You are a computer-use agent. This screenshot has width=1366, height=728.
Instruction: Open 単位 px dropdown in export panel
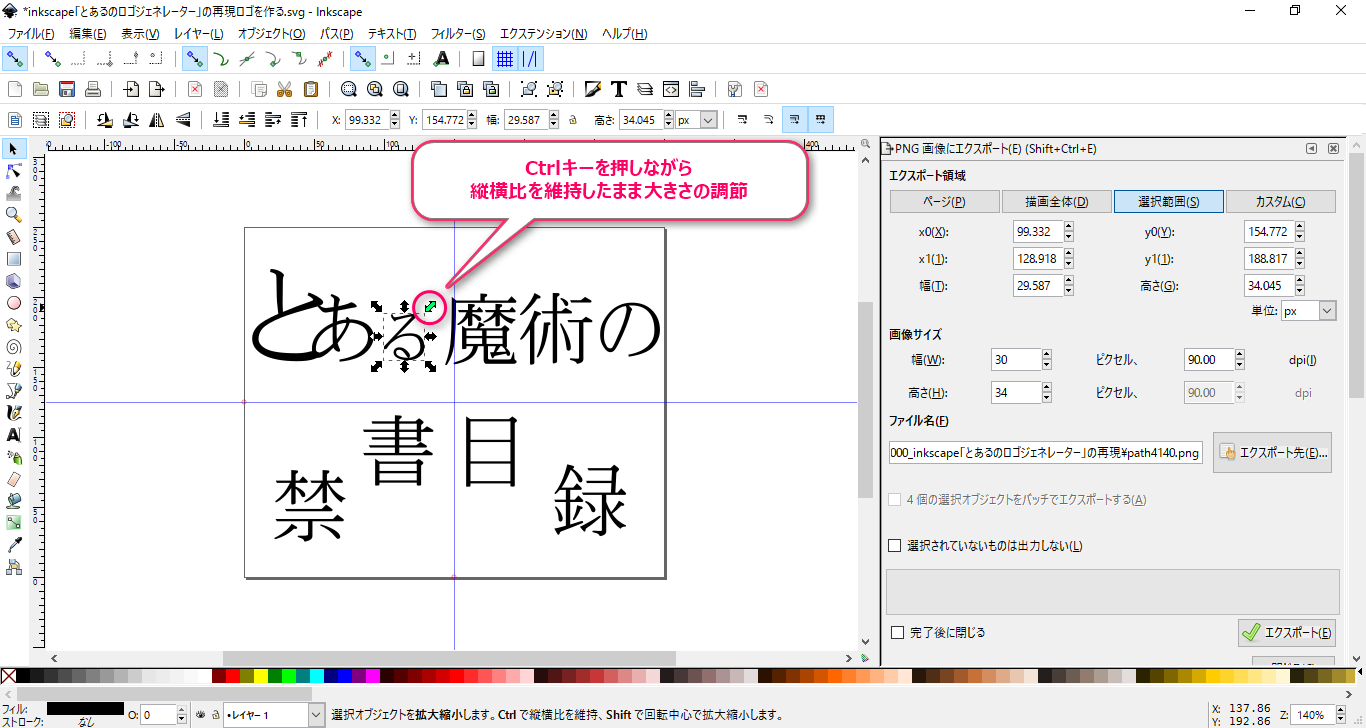click(x=1327, y=311)
